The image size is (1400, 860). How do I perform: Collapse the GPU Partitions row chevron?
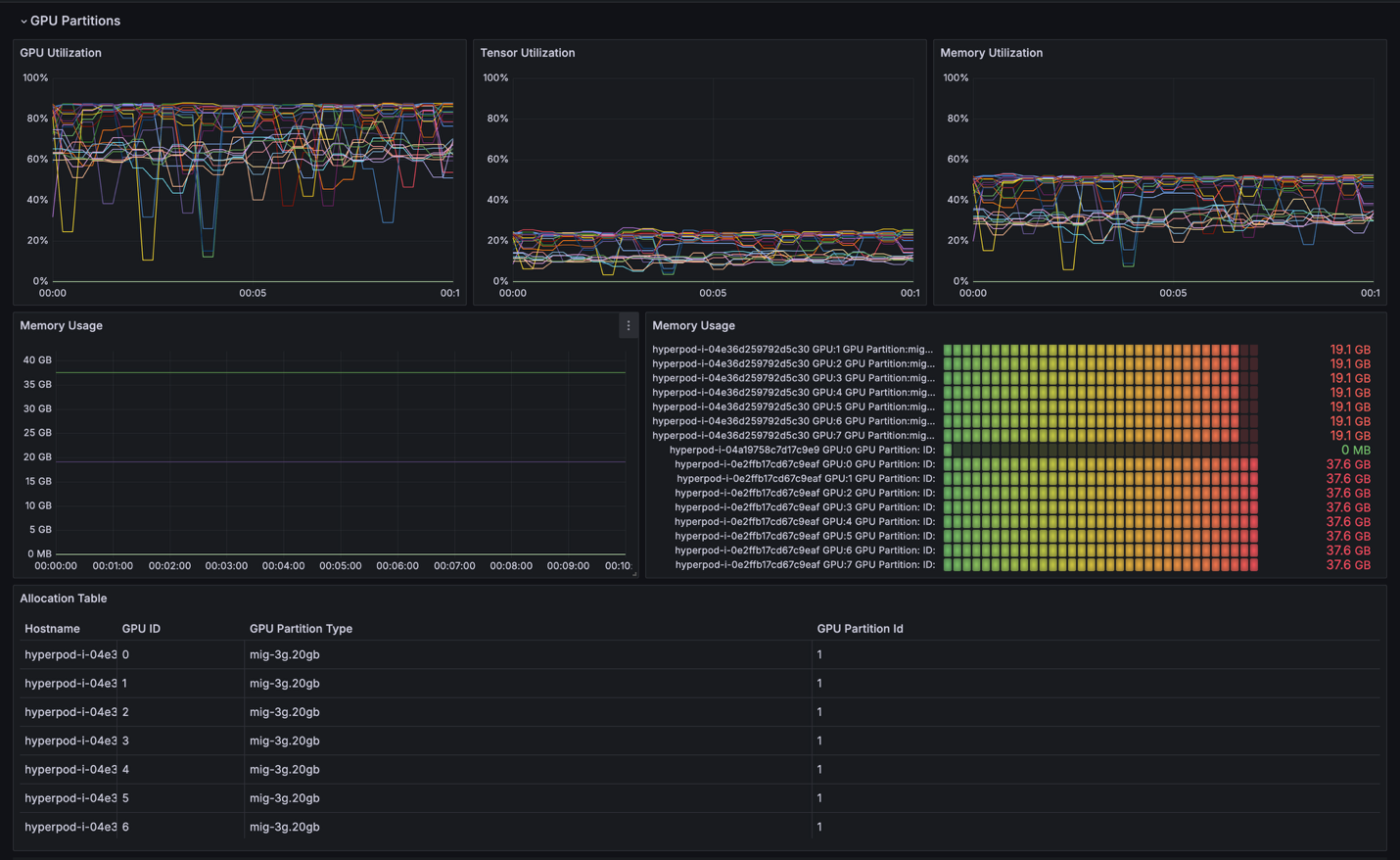click(23, 22)
